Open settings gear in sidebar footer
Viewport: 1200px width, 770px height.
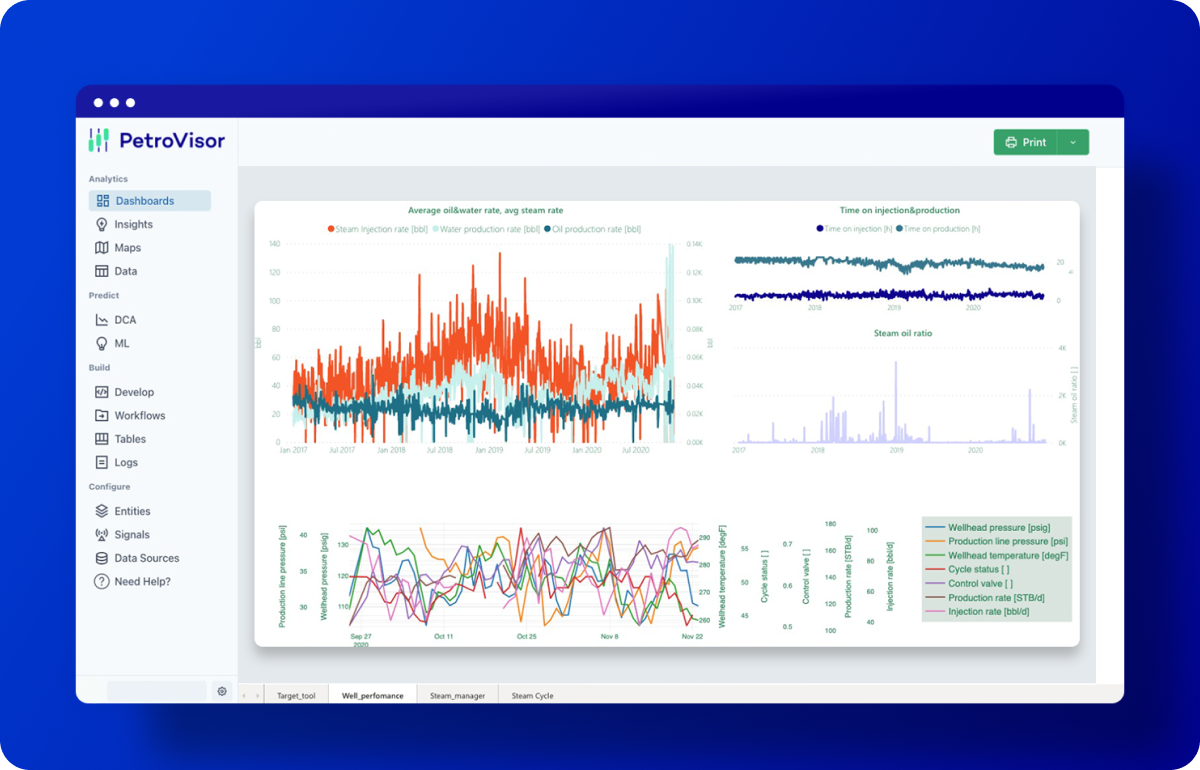(222, 691)
